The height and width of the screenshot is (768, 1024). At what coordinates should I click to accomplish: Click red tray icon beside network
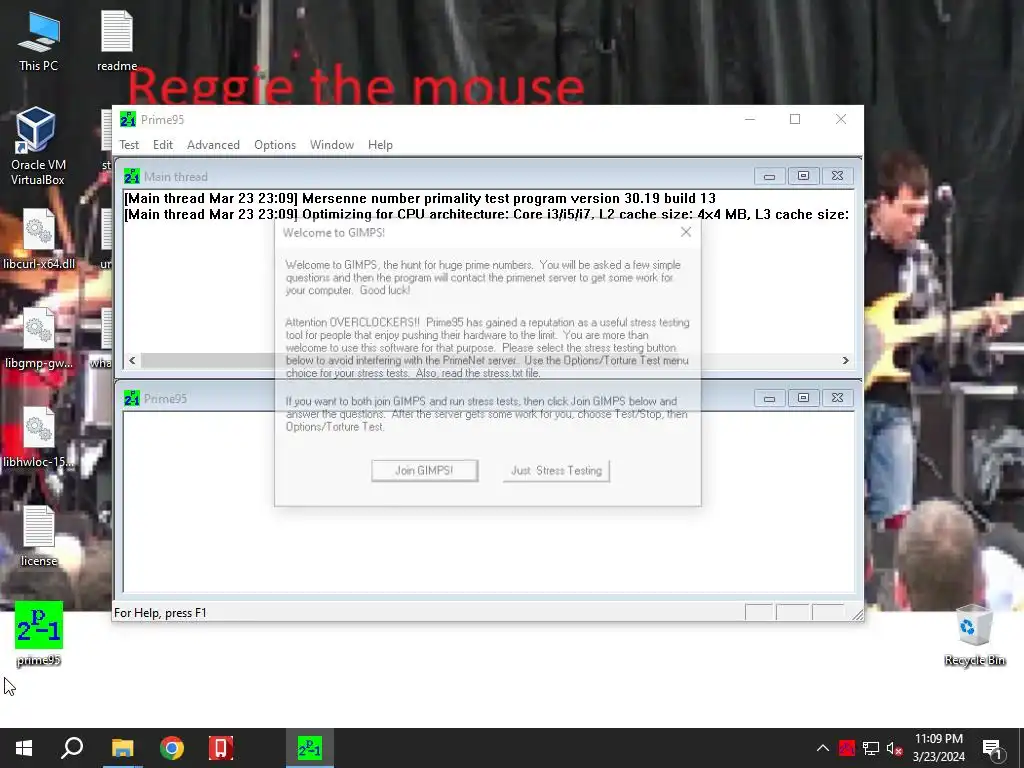click(846, 748)
